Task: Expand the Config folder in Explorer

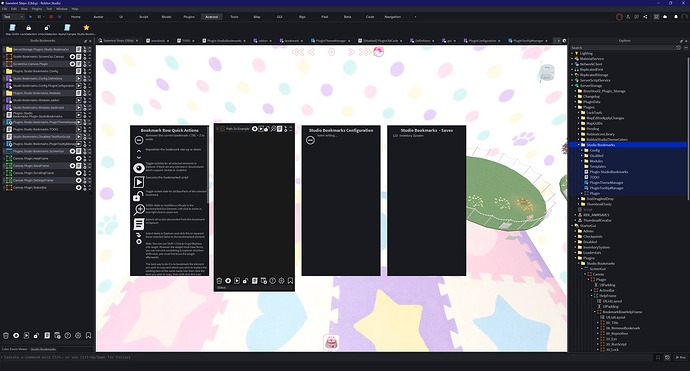Action: click(582, 150)
